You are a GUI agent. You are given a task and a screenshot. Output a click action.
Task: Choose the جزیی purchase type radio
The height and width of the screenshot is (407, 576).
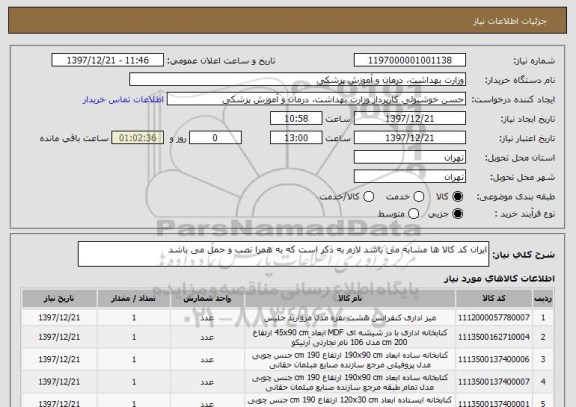(457, 214)
